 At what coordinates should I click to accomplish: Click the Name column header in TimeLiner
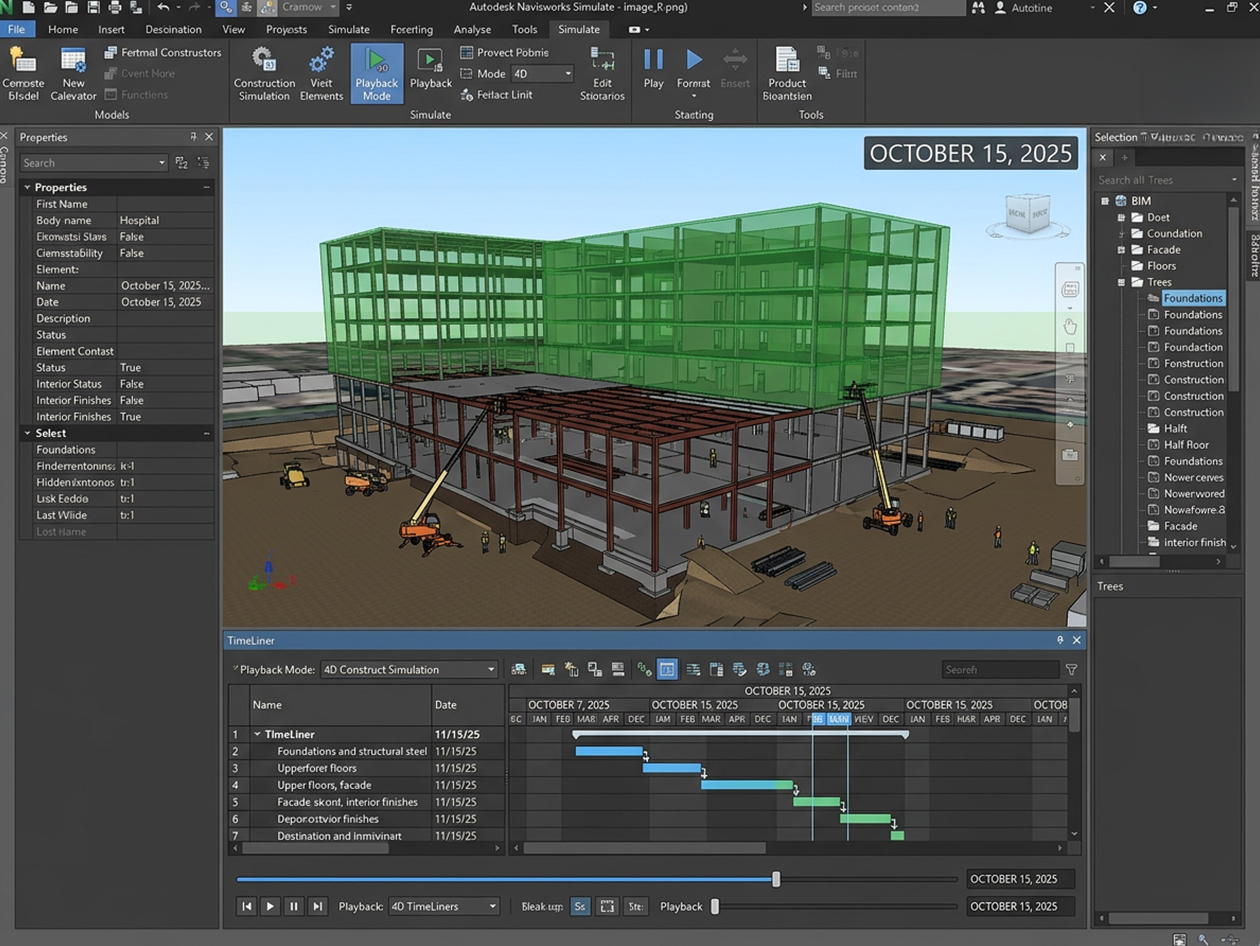(x=340, y=705)
